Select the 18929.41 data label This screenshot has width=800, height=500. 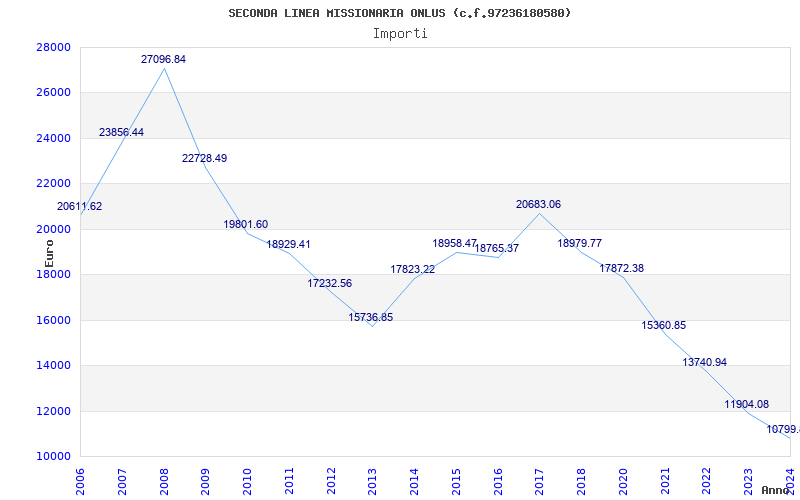coord(288,244)
